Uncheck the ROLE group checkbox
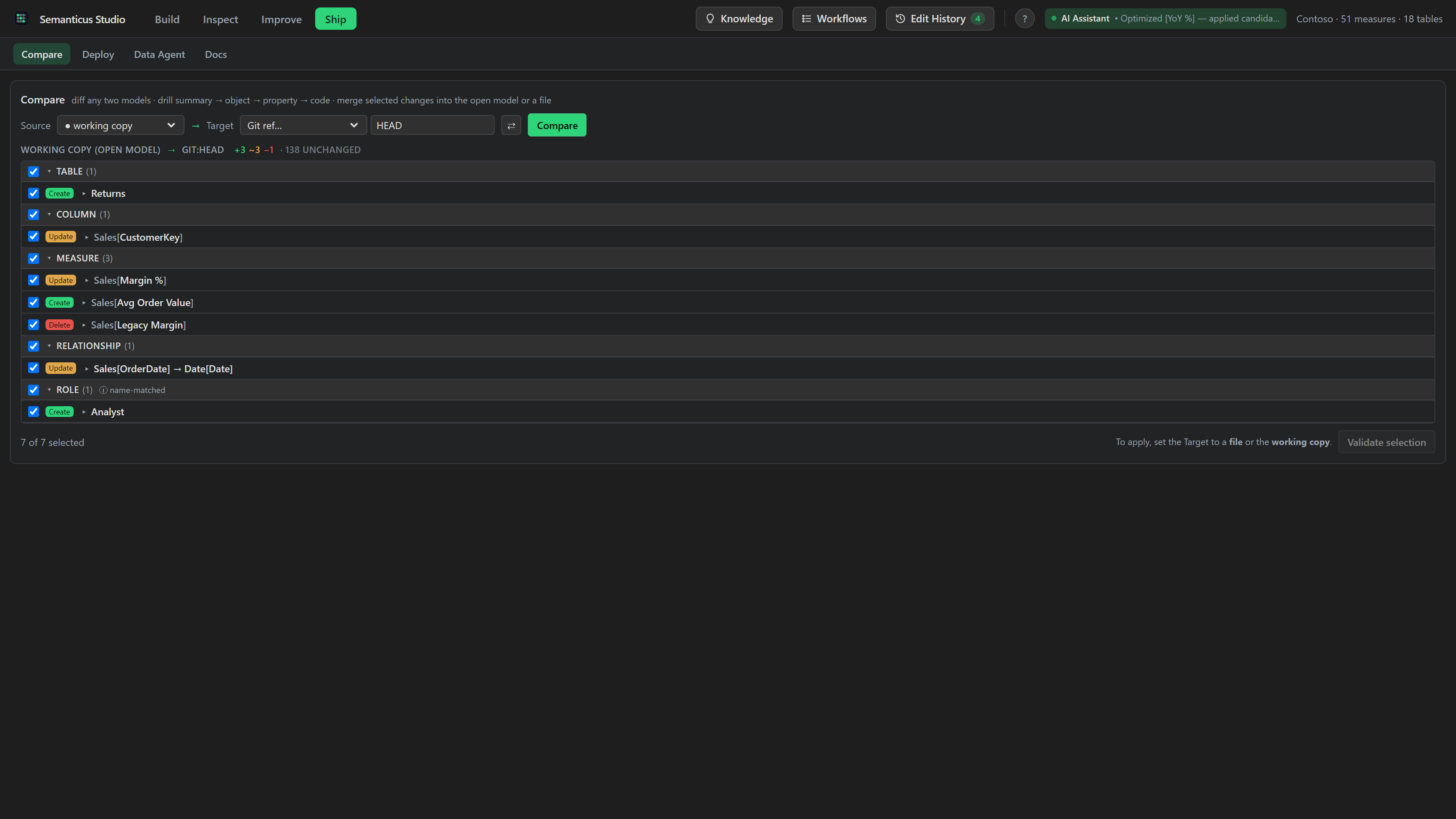 [x=34, y=390]
